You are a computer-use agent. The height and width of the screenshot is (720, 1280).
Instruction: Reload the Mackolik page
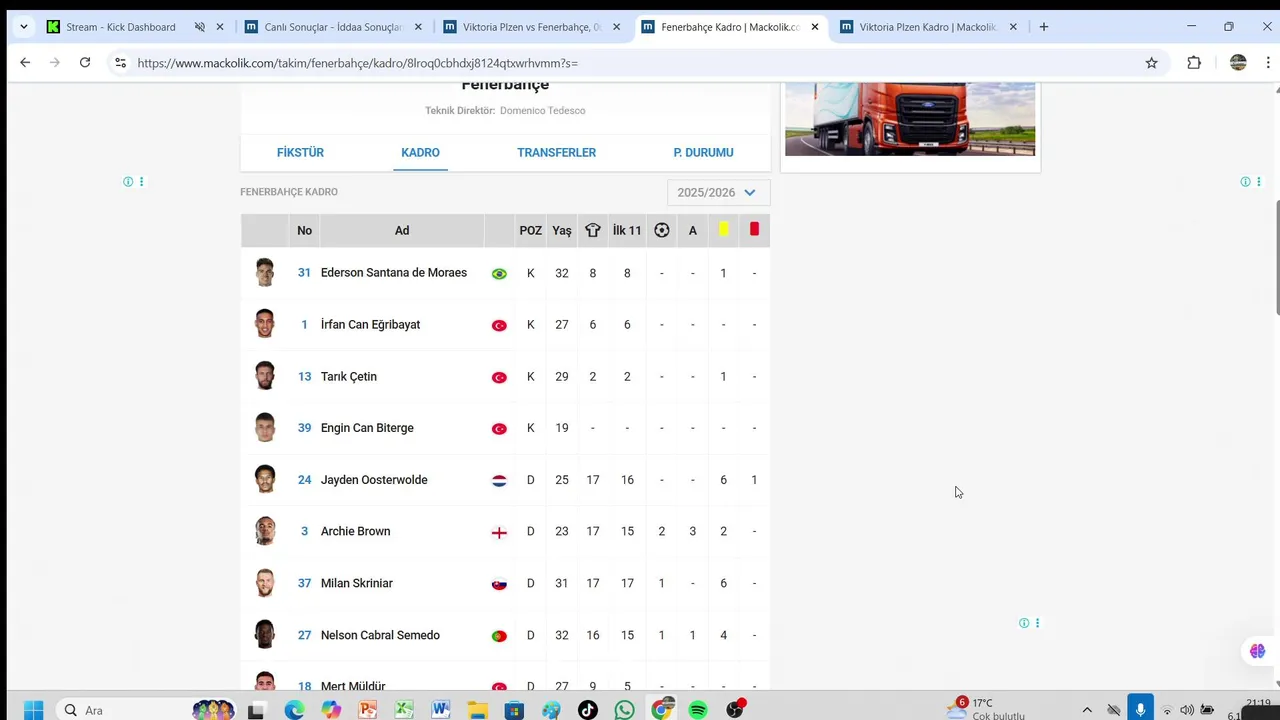tap(85, 62)
